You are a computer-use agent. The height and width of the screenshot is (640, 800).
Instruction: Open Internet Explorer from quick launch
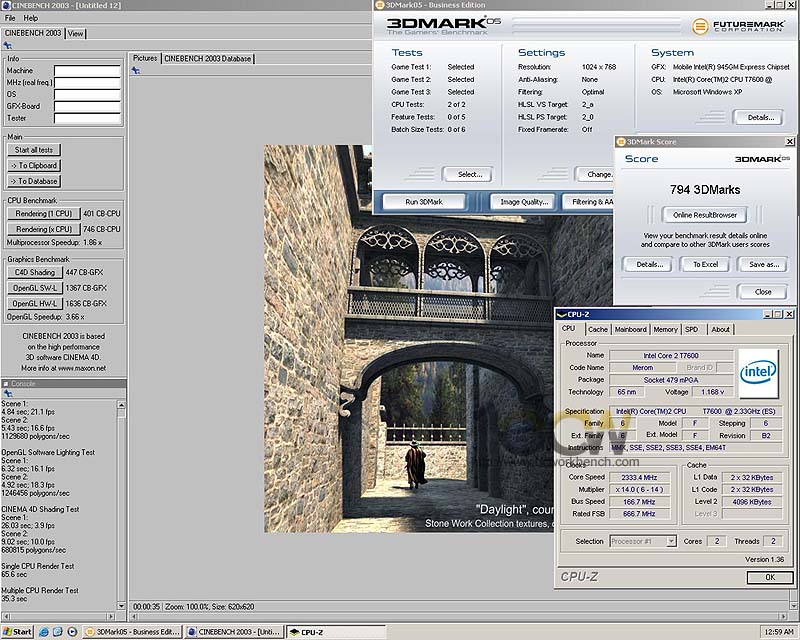point(44,632)
